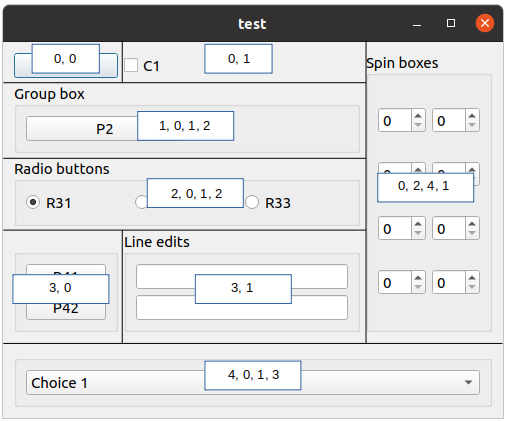508x421 pixels.
Task: Maximize the test window
Action: [451, 23]
